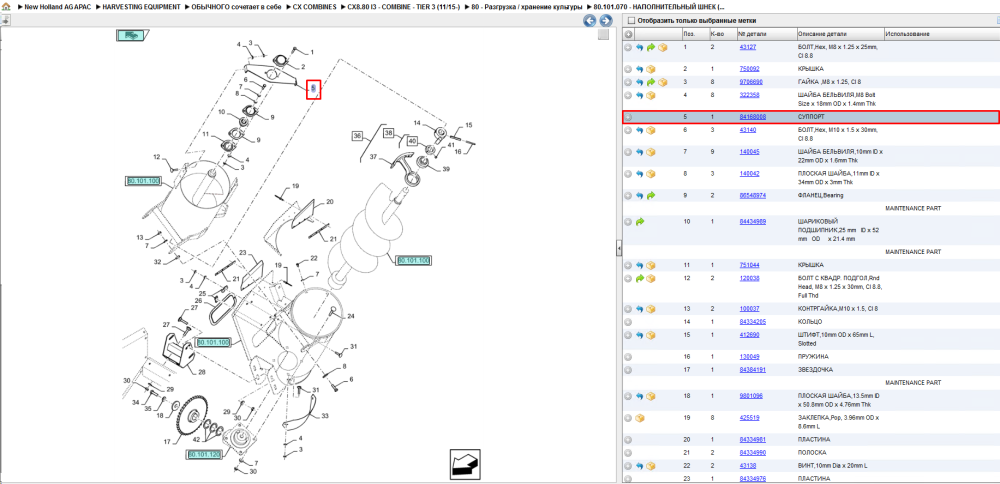
Task: Click blue arrow icon for part 140045
Action: 640,152
